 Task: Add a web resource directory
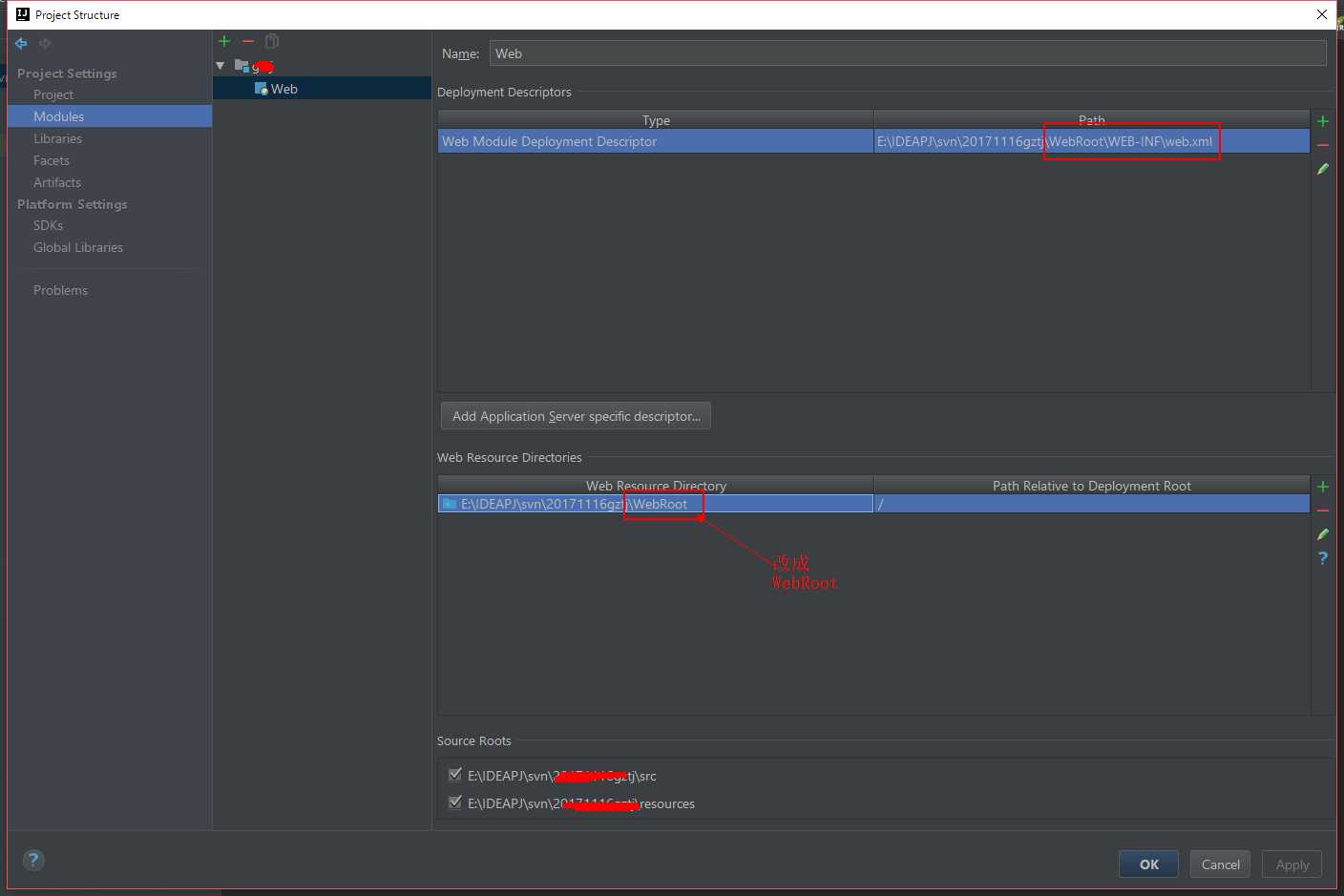point(1323,487)
